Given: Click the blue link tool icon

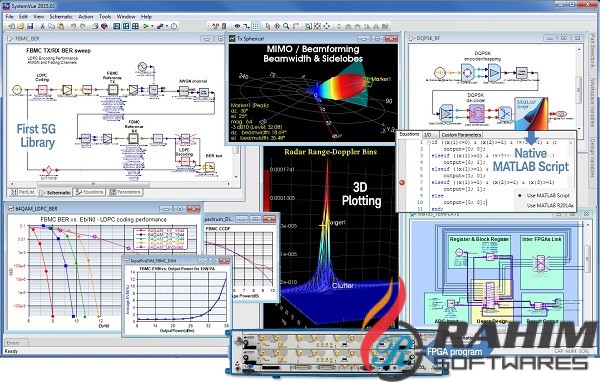Looking at the screenshot, I should click(160, 26).
